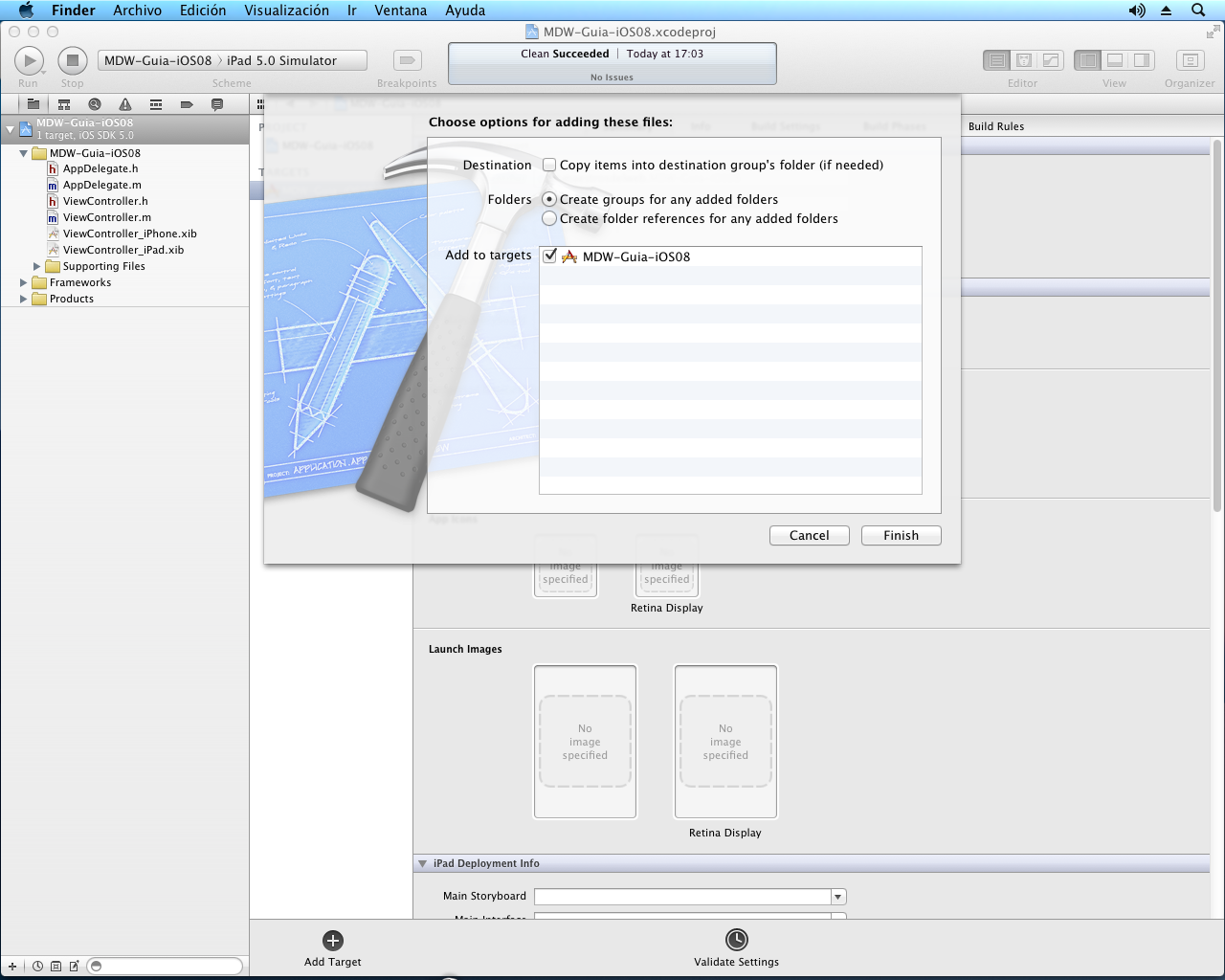Enable Copy items into destination group's folder
Image resolution: width=1225 pixels, height=980 pixels.
click(549, 165)
